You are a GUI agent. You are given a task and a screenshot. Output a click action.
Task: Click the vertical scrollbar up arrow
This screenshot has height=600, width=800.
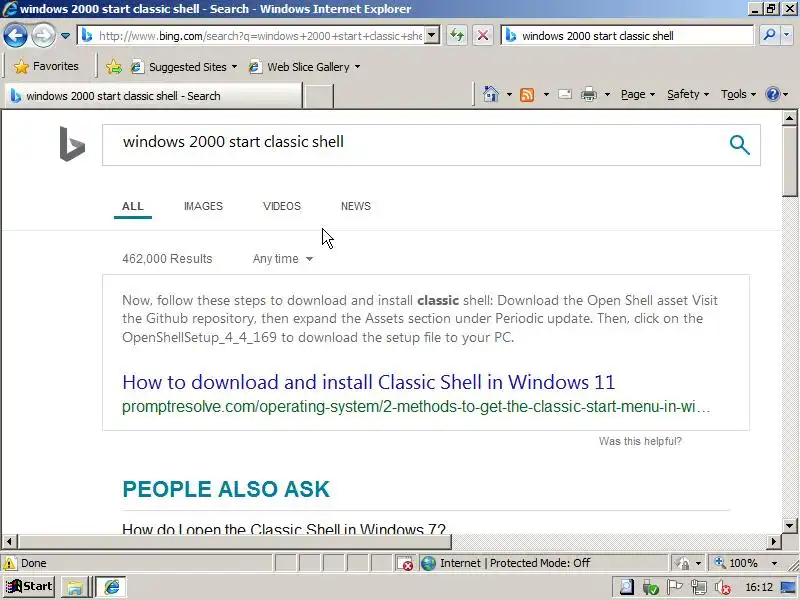[789, 118]
